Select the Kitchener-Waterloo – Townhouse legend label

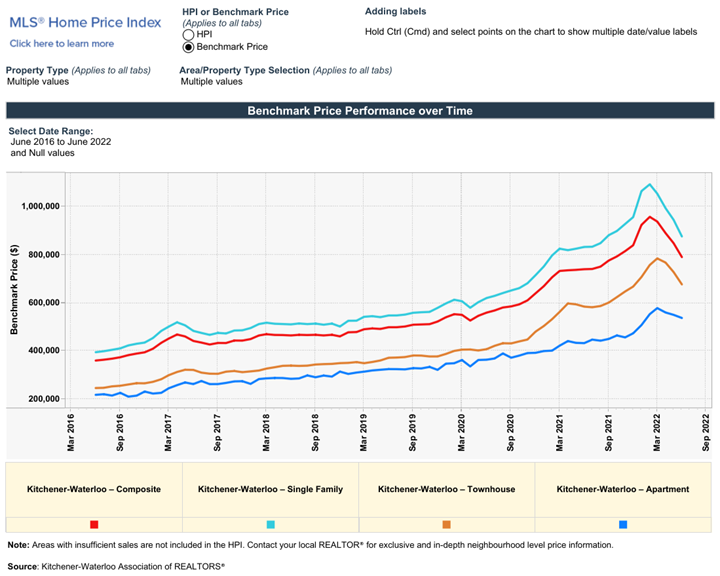point(446,489)
